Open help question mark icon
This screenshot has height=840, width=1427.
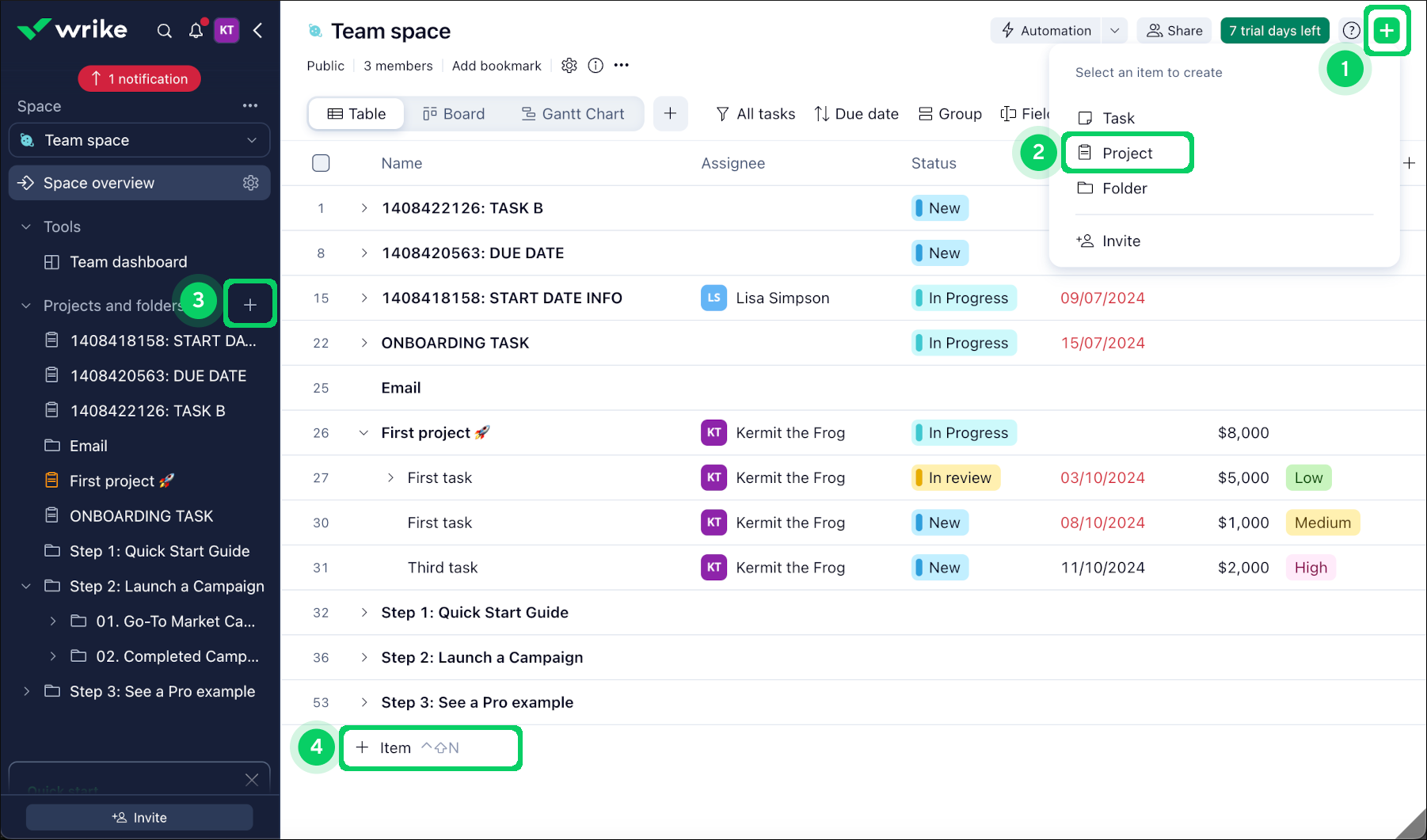pyautogui.click(x=1351, y=31)
